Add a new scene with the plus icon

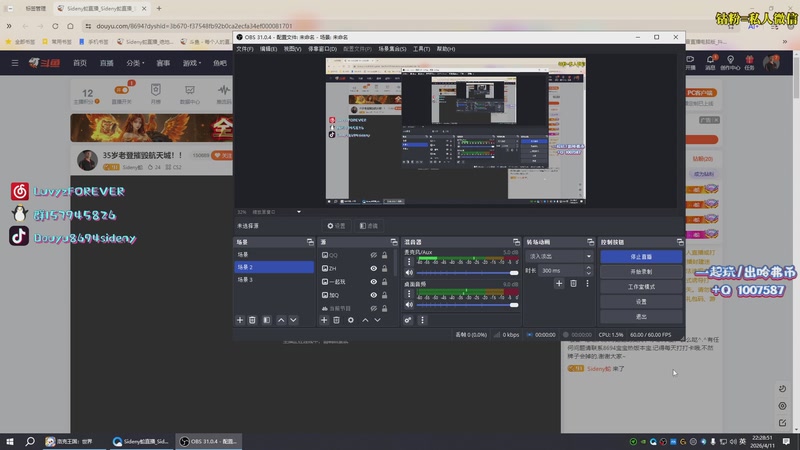240,320
